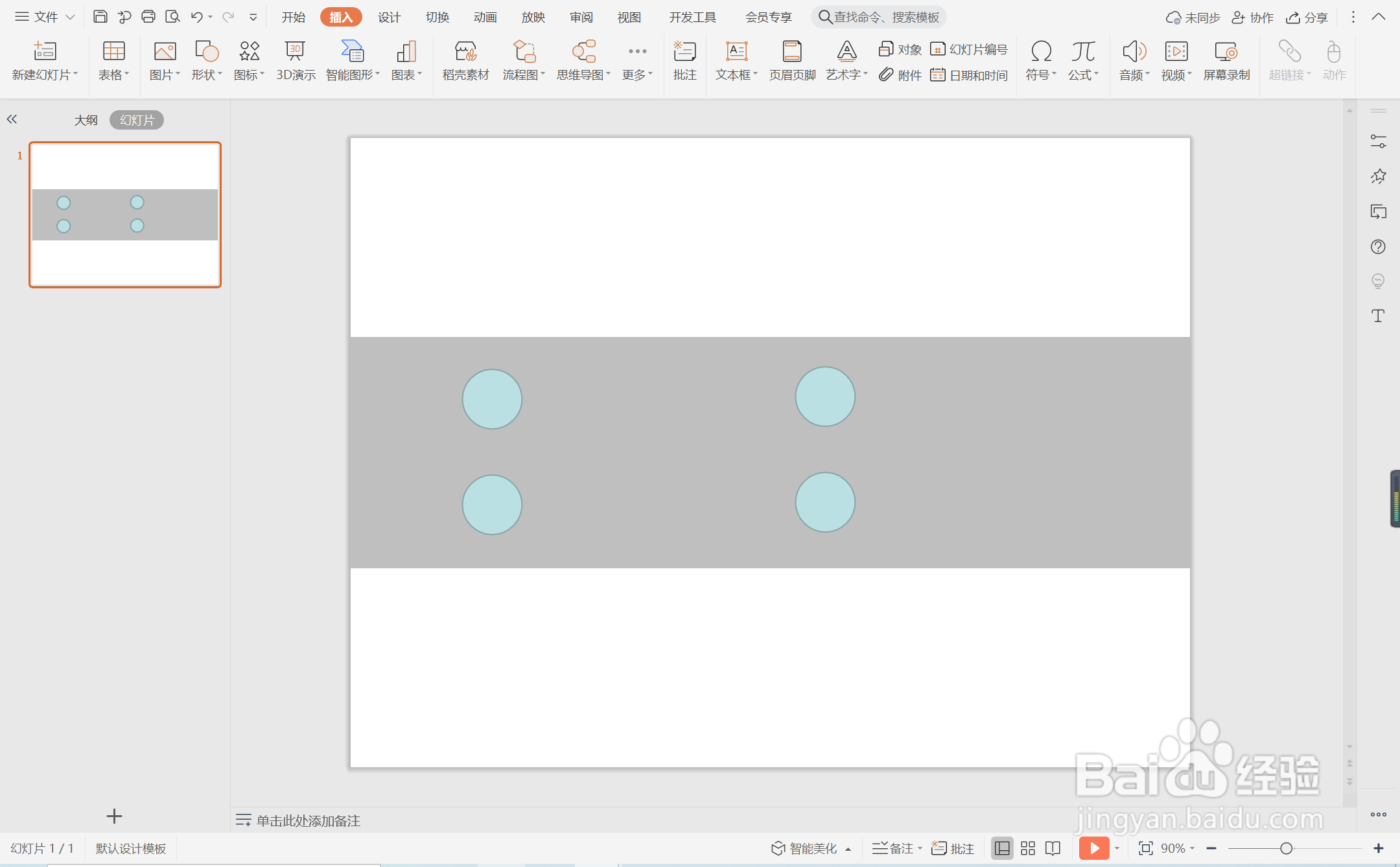Image resolution: width=1400 pixels, height=867 pixels.
Task: Select slide 1 thumbnail
Action: point(125,214)
